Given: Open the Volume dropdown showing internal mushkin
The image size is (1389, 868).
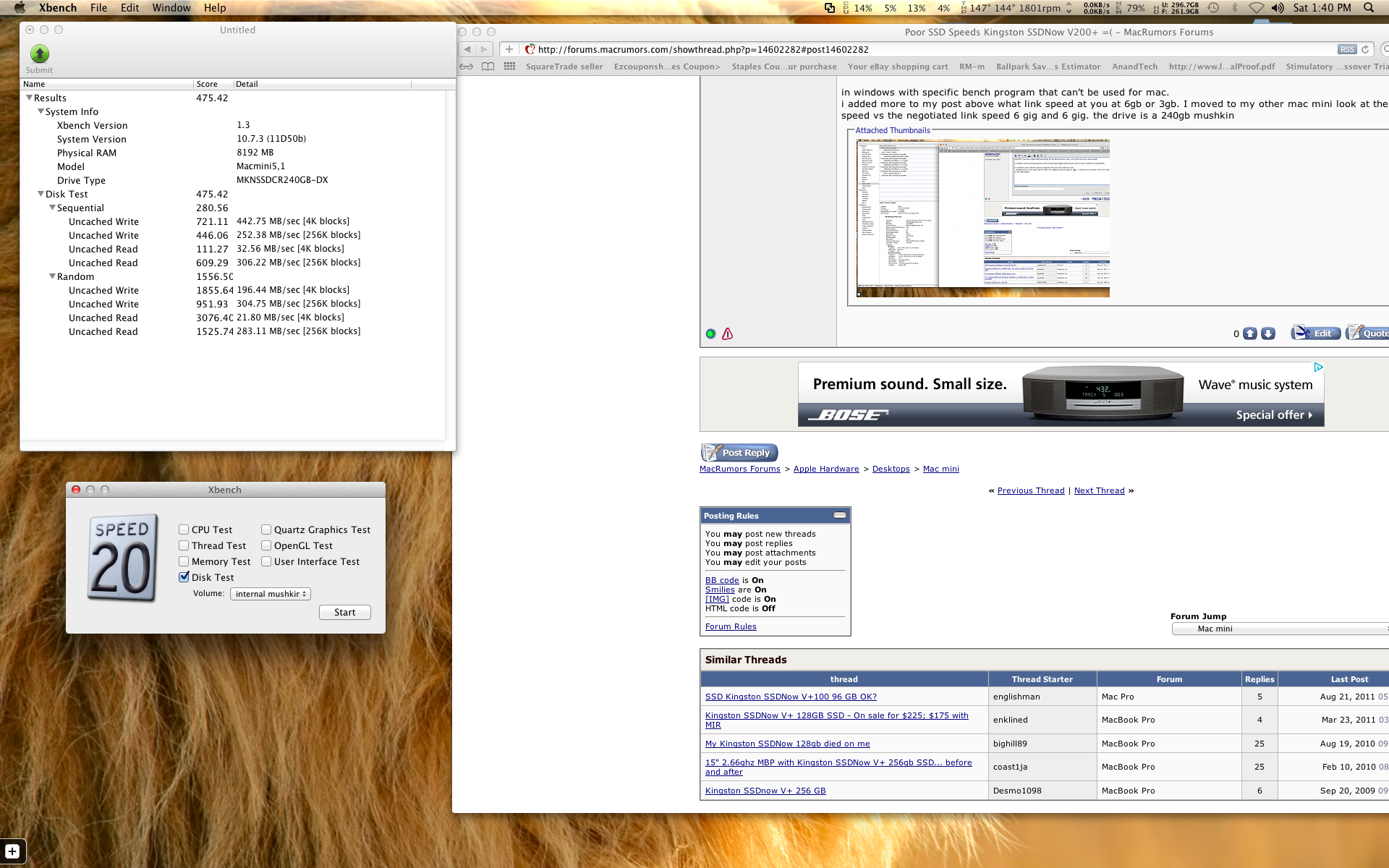Looking at the screenshot, I should point(271,594).
